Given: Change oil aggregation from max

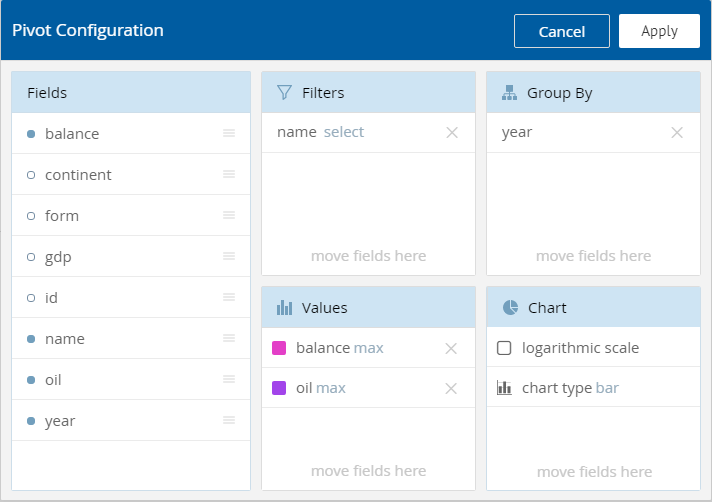Looking at the screenshot, I should 331,388.
